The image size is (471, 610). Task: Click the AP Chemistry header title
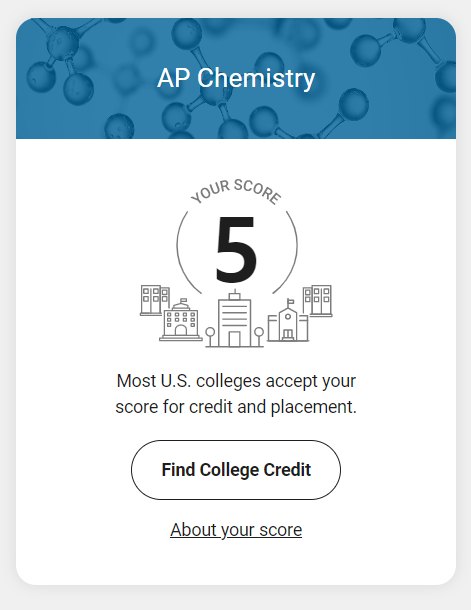(x=236, y=78)
